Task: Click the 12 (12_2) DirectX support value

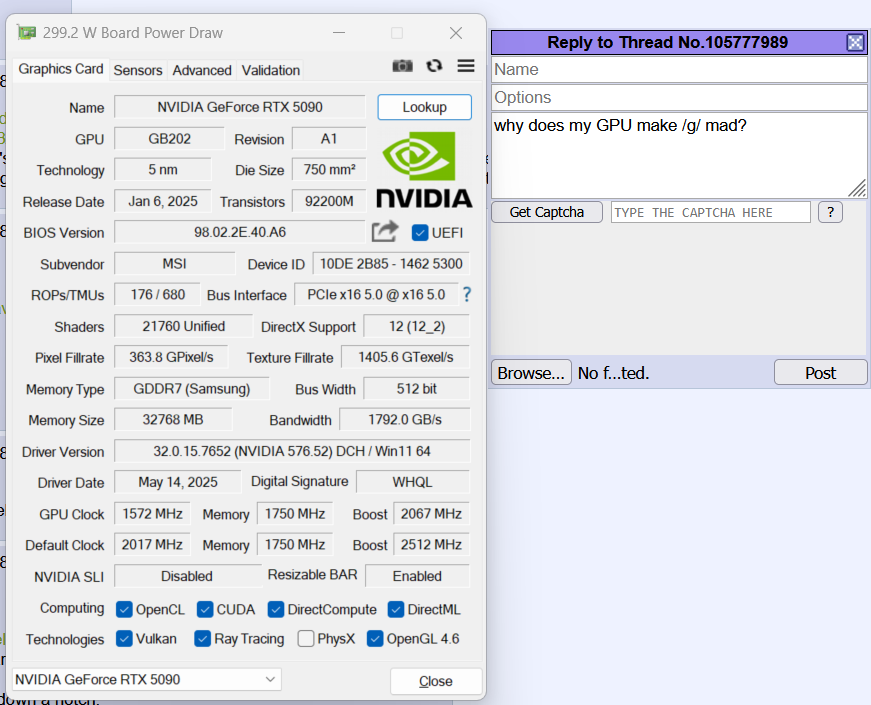Action: [417, 326]
